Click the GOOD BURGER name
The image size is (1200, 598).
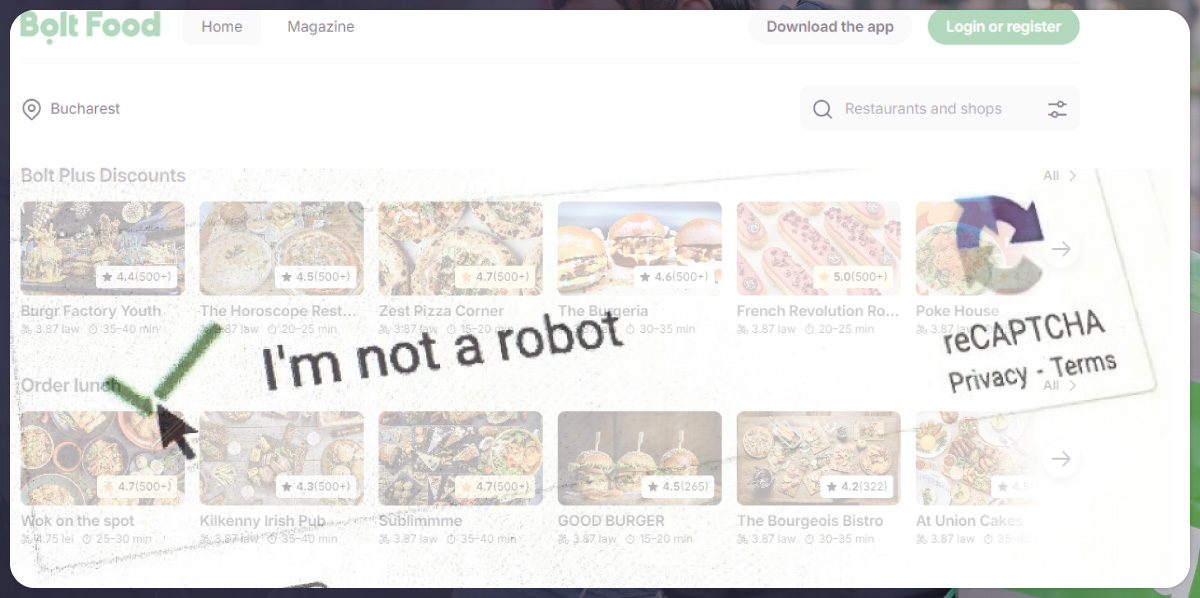tap(611, 521)
